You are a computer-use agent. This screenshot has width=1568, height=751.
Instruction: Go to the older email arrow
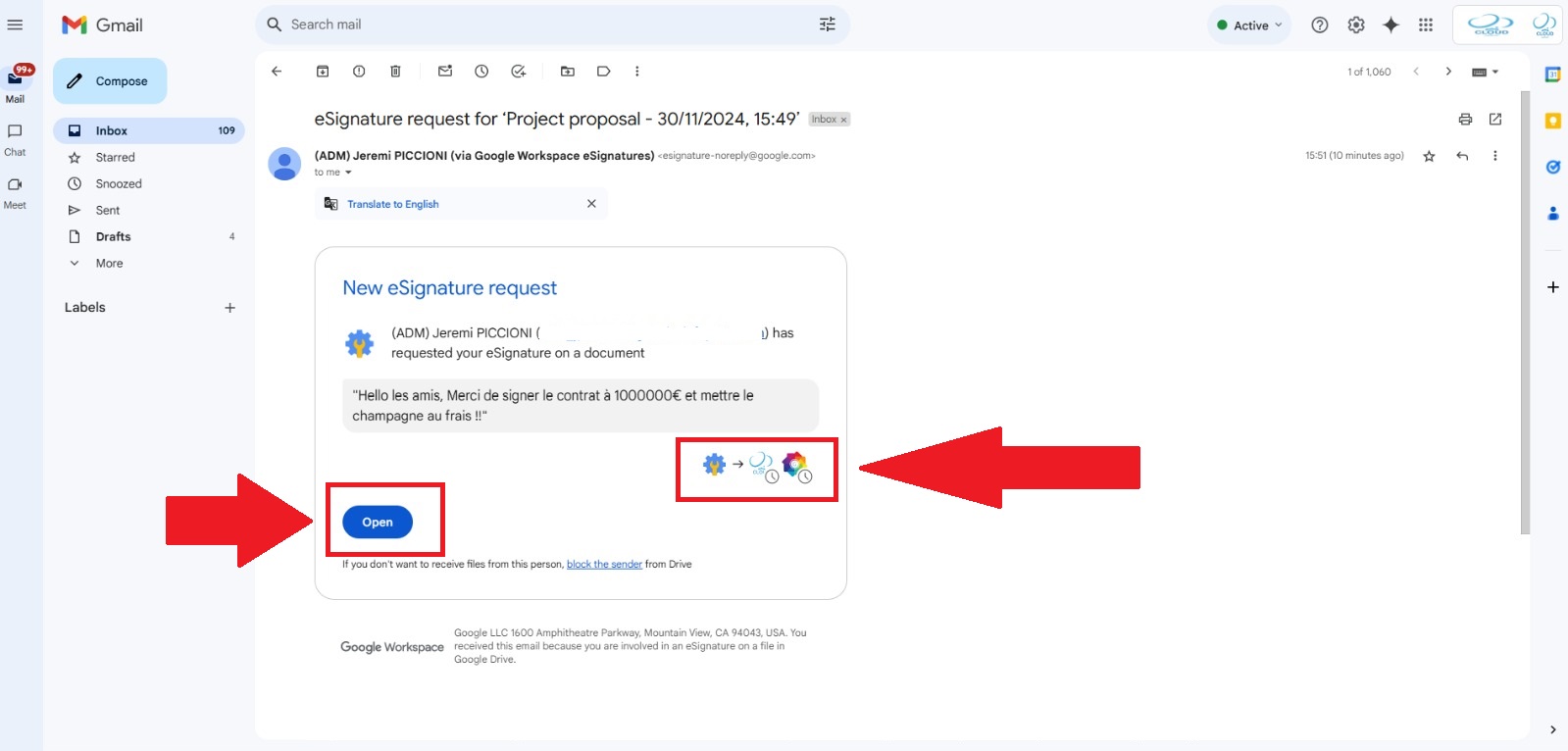[1448, 72]
